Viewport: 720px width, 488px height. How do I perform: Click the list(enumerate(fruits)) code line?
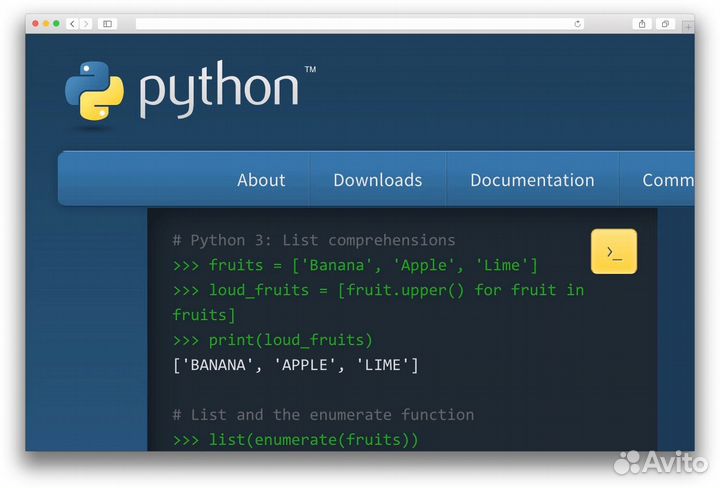tap(296, 440)
